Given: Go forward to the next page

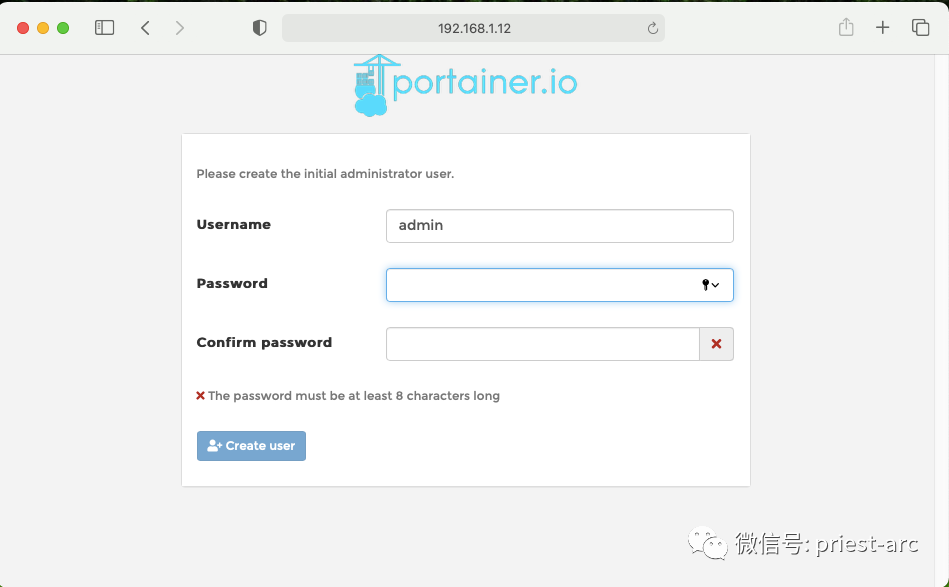Looking at the screenshot, I should [x=180, y=28].
